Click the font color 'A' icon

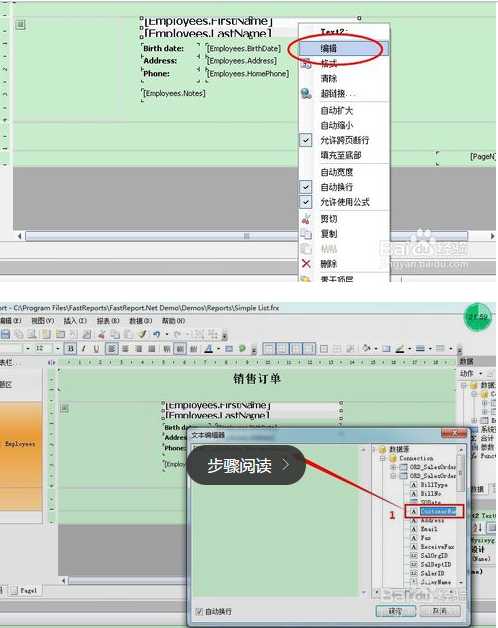point(209,348)
